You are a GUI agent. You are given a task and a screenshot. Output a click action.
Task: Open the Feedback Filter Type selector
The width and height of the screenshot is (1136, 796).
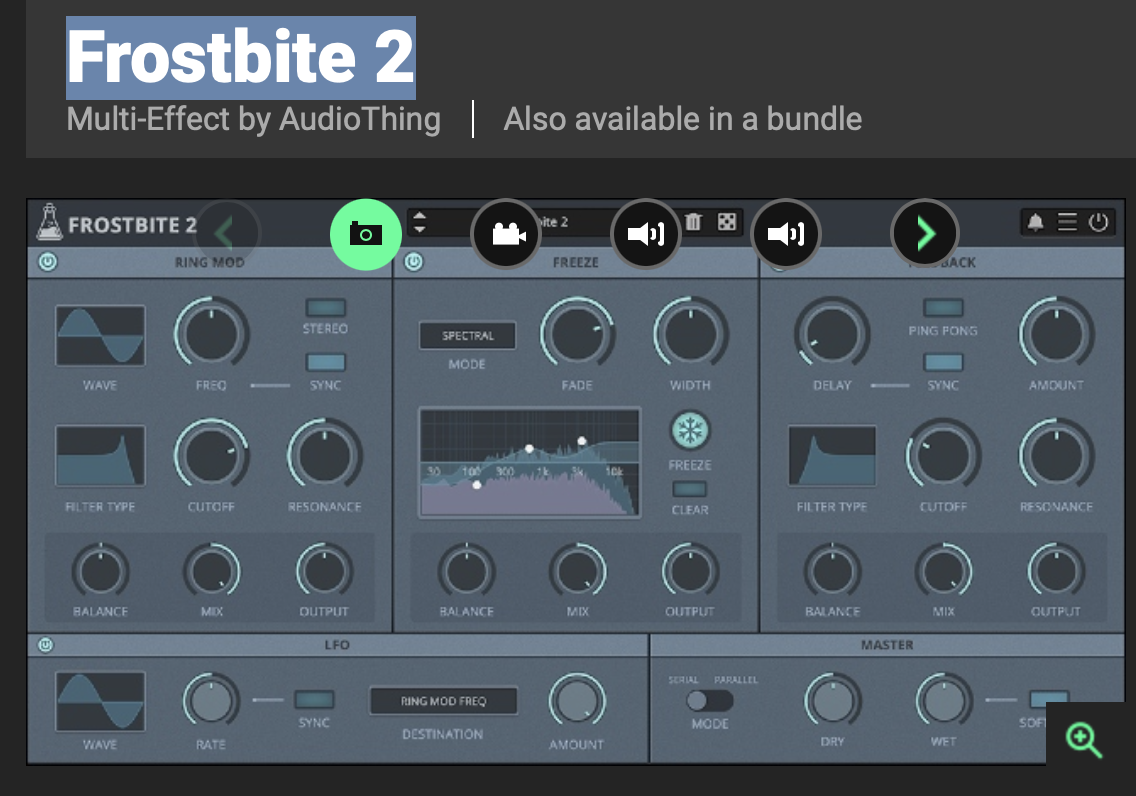pyautogui.click(x=832, y=456)
